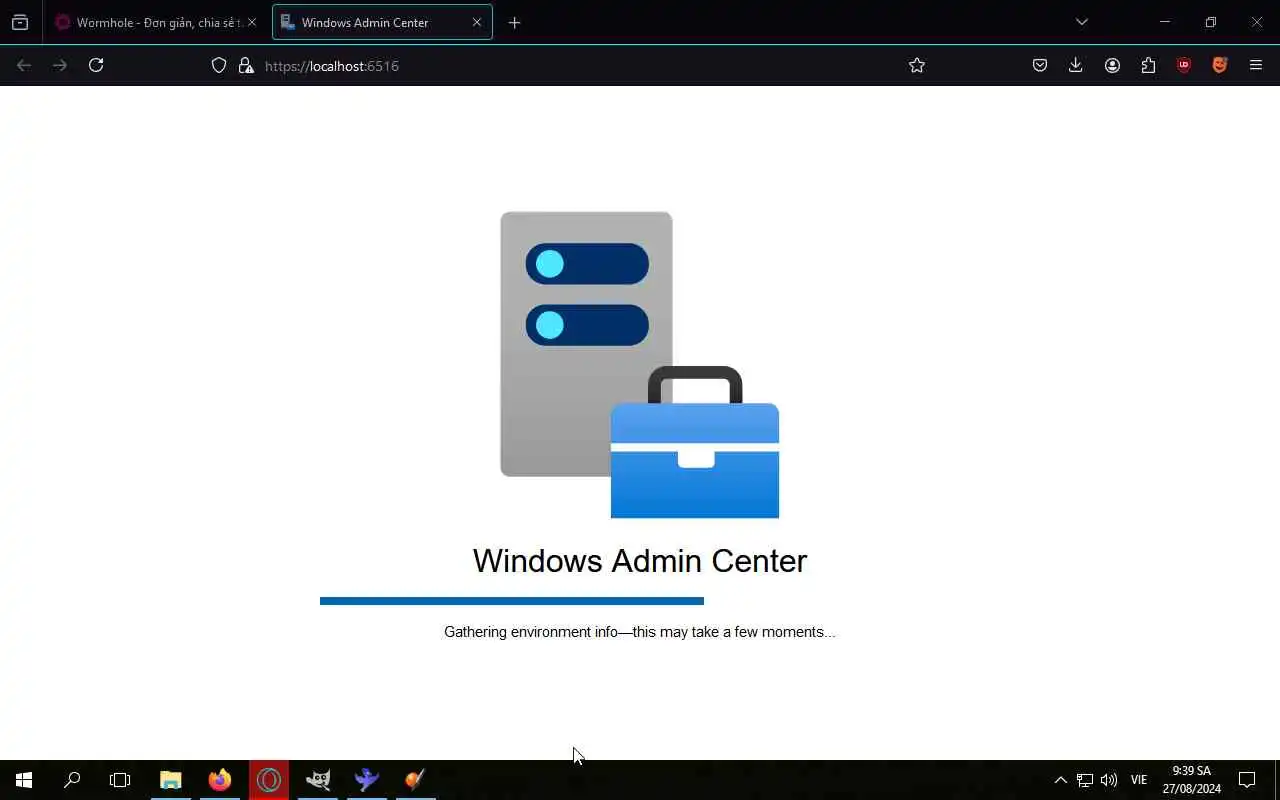This screenshot has height=800, width=1280.
Task: Close the Windows Admin Center tab
Action: pos(477,22)
